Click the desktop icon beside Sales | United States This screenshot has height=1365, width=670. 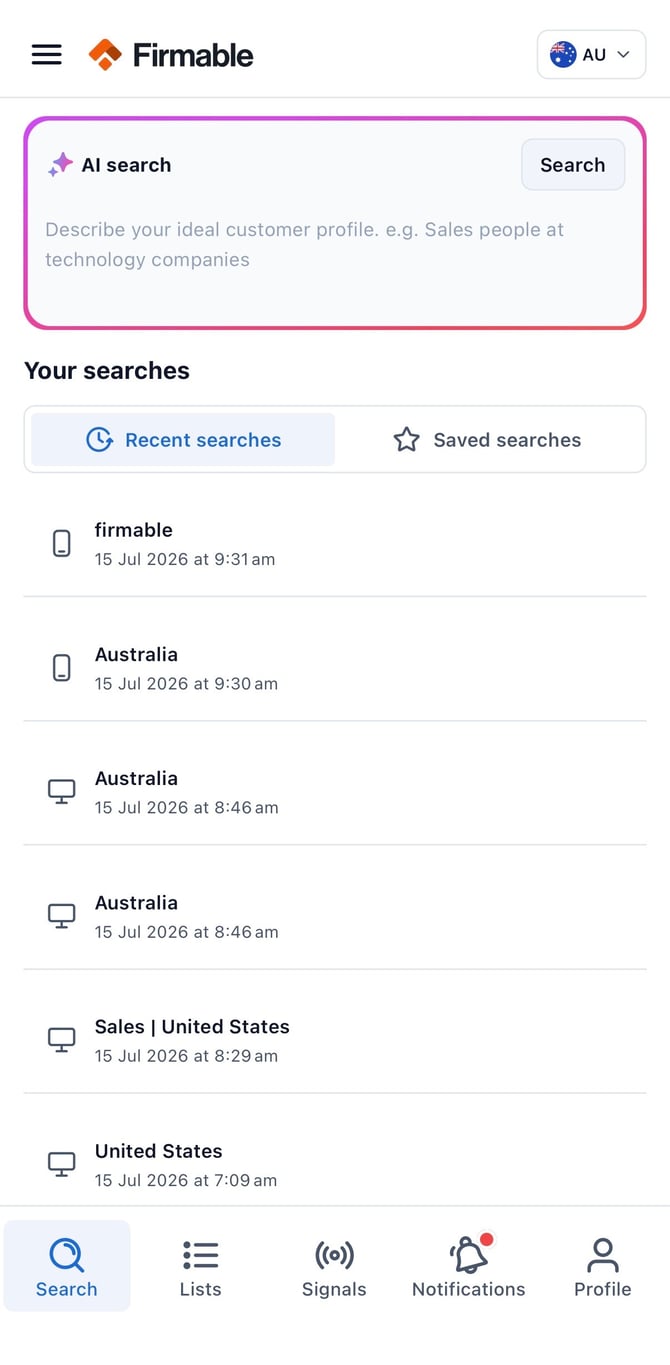point(62,1040)
